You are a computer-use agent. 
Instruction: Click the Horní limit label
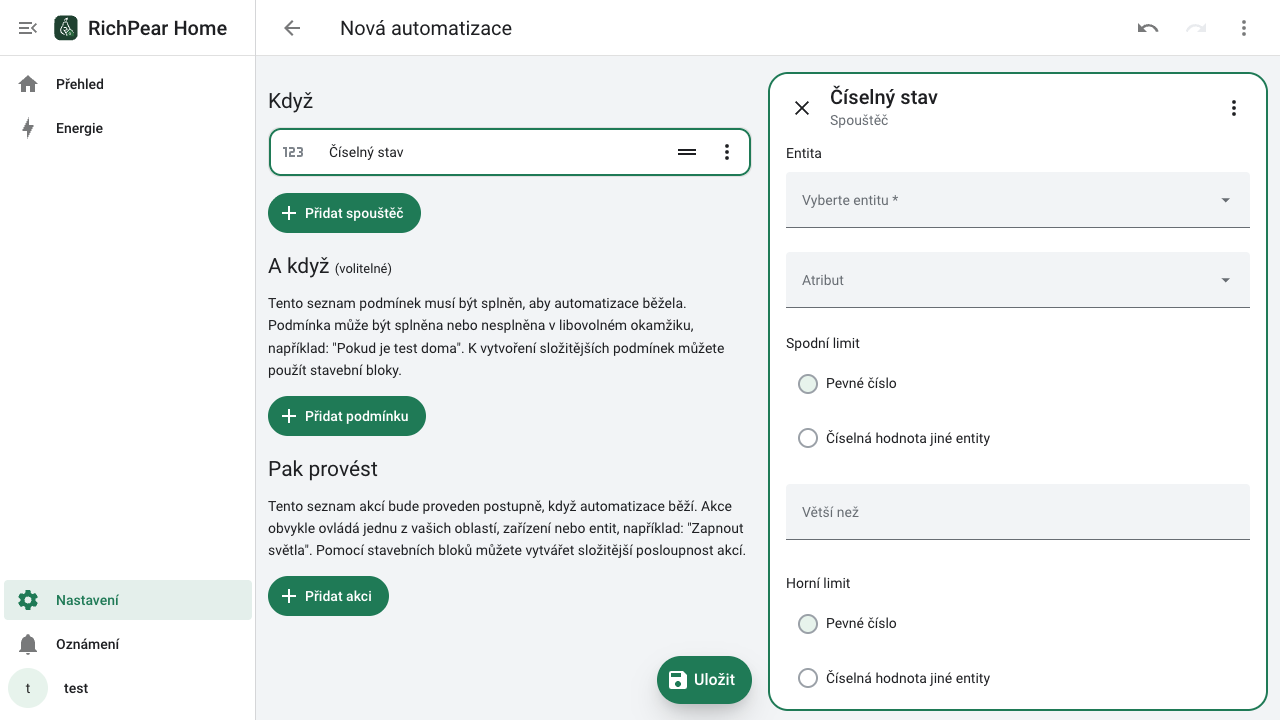pyautogui.click(x=818, y=583)
